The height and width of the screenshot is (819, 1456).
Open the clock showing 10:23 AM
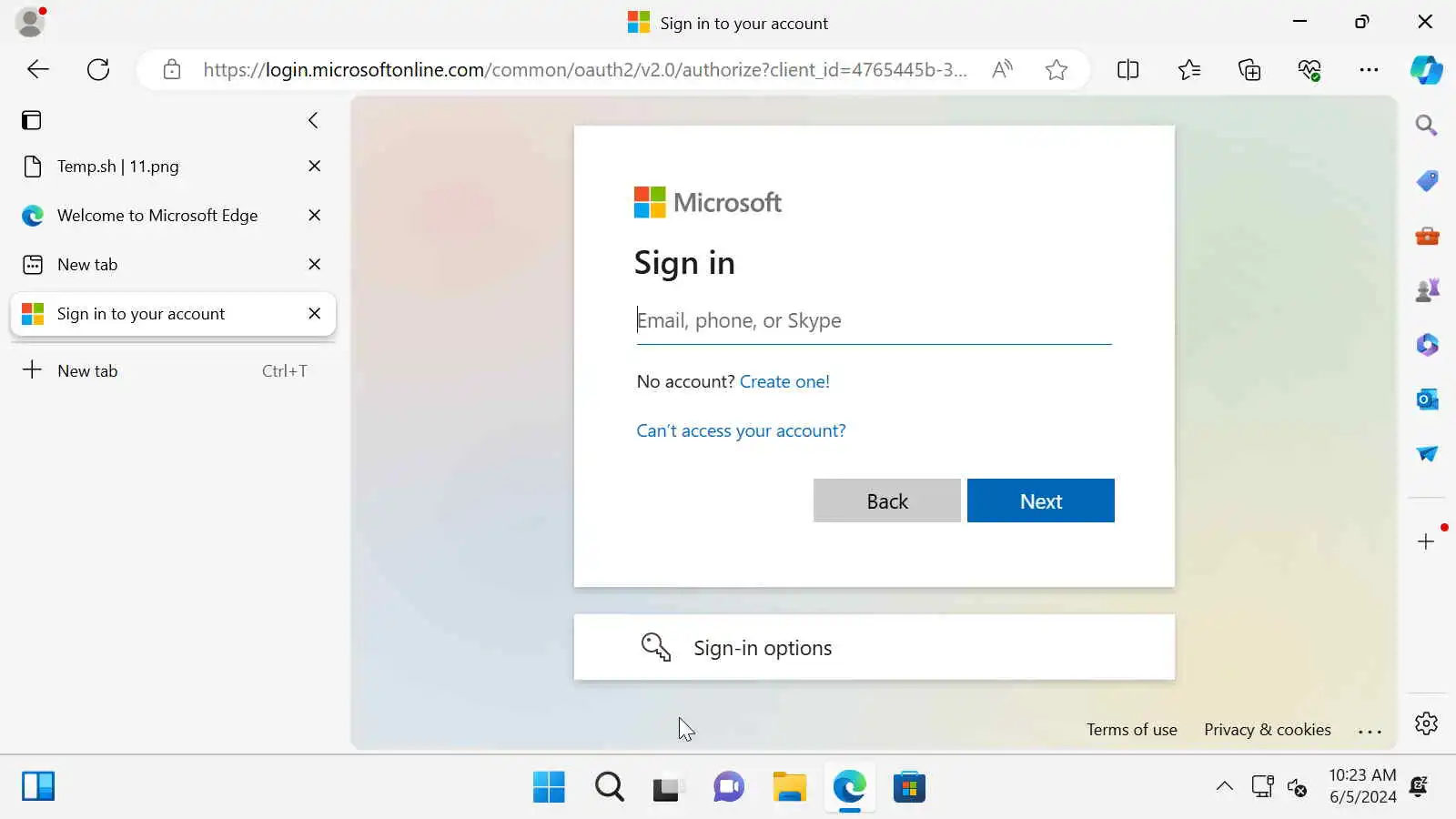click(x=1362, y=786)
